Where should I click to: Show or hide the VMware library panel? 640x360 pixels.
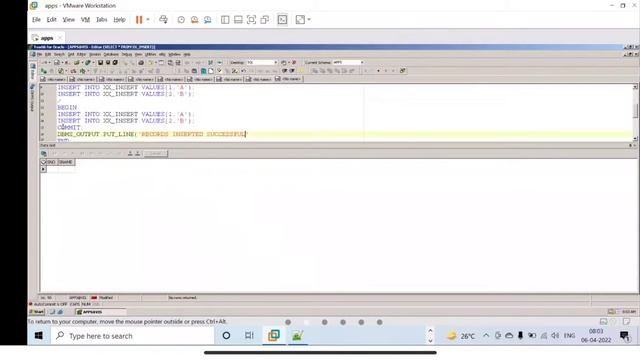[x=225, y=20]
